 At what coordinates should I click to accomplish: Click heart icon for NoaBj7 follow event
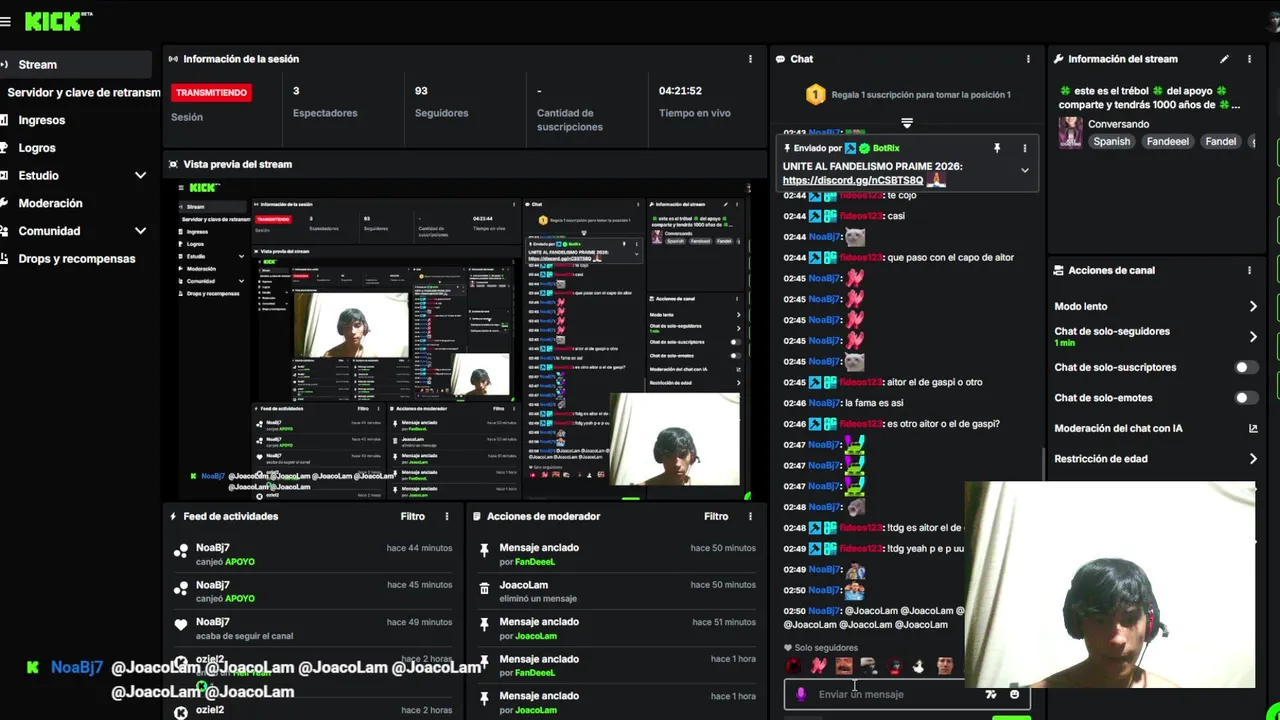[181, 625]
